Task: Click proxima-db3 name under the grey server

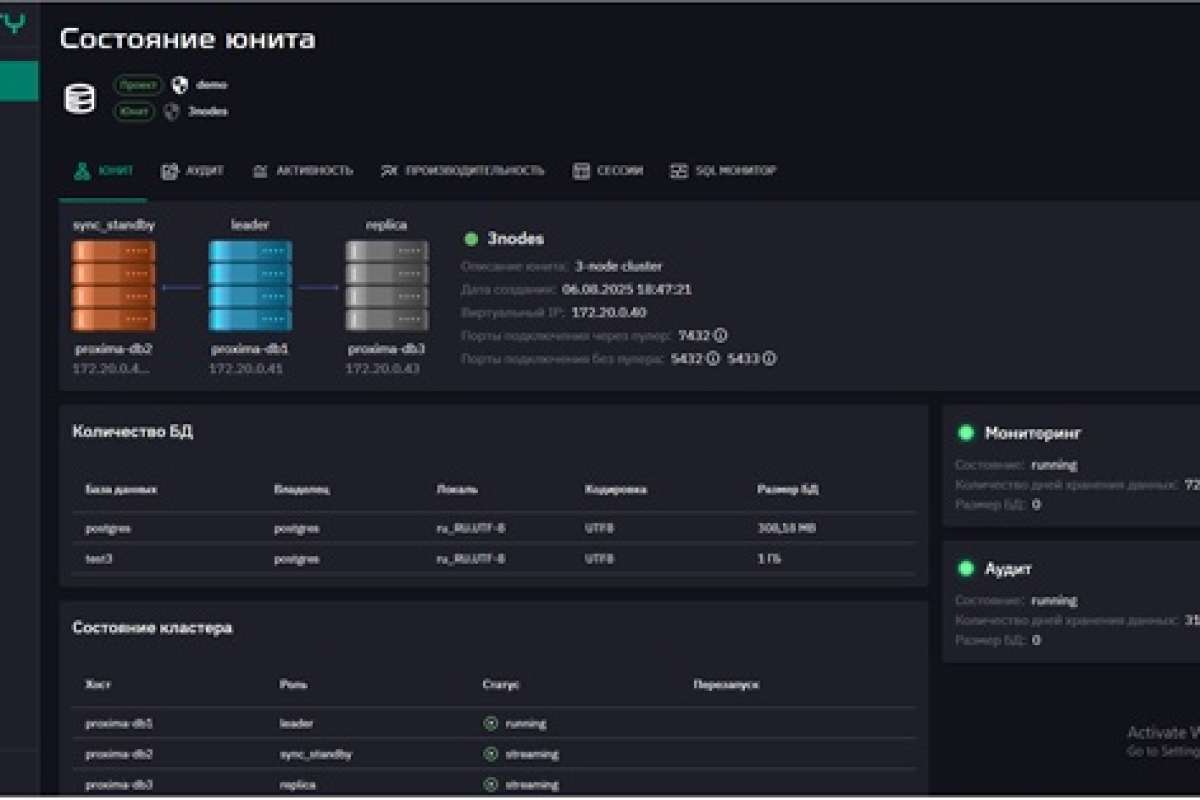Action: [x=387, y=350]
